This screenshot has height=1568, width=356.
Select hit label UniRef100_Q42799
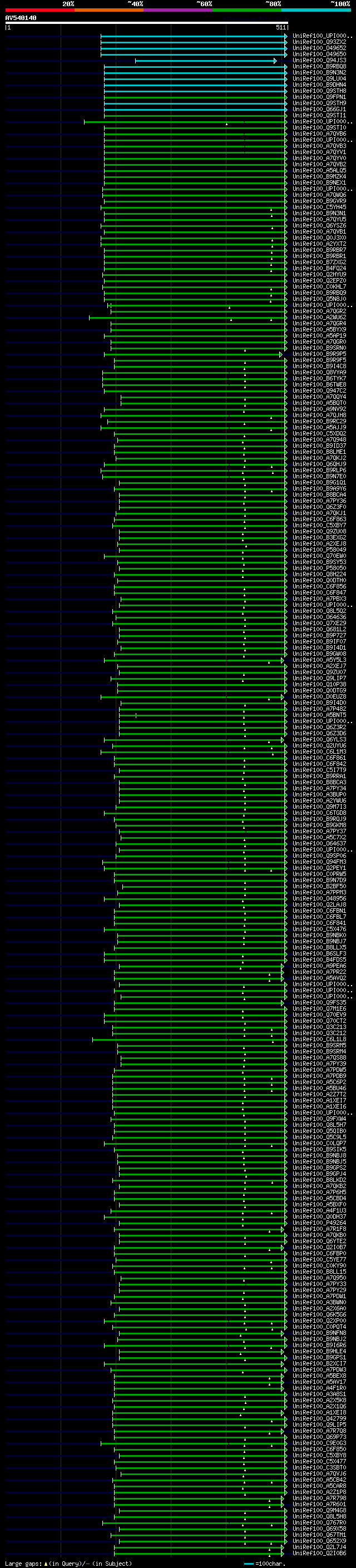coord(319,1419)
